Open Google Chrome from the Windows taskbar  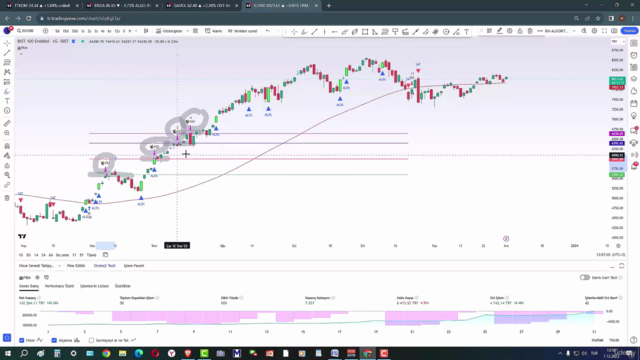(106, 353)
